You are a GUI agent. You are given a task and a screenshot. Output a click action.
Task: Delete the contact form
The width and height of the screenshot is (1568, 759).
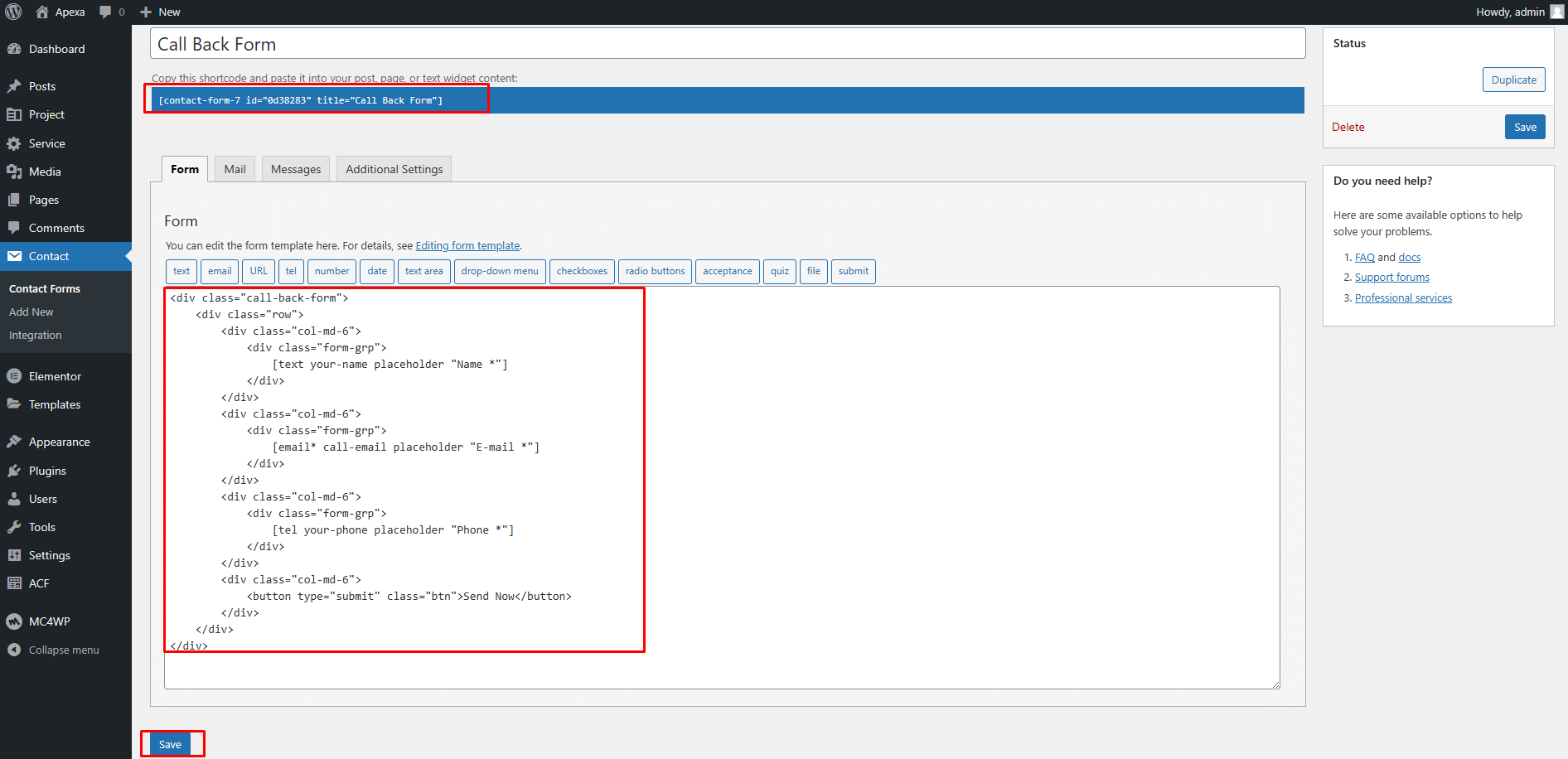[x=1348, y=127]
